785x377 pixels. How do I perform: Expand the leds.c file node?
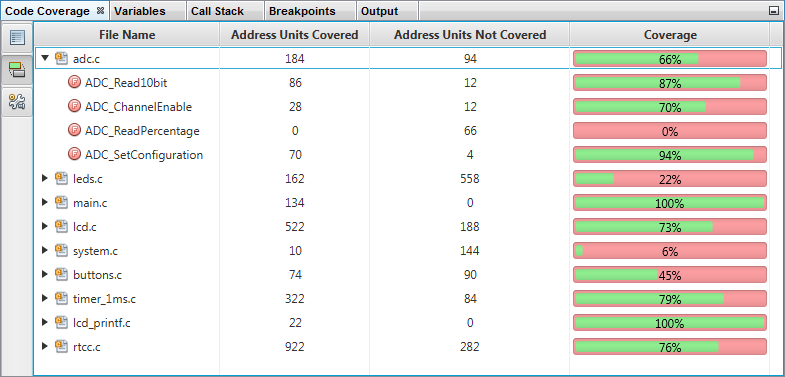coord(45,178)
